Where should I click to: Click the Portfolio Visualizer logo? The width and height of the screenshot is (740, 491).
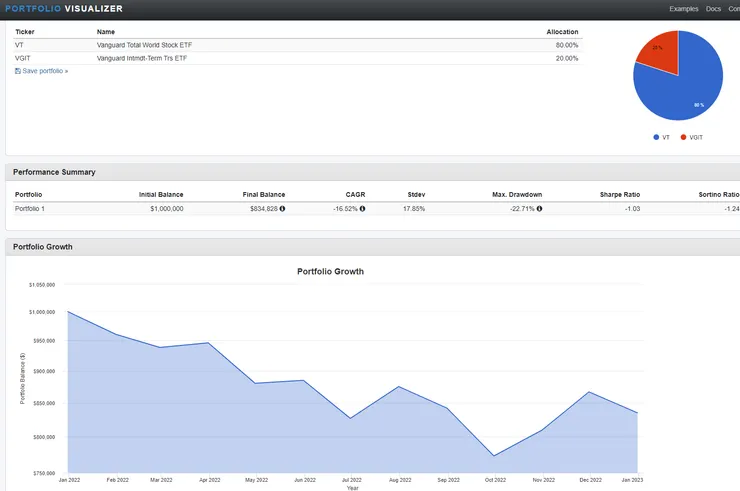coord(64,8)
